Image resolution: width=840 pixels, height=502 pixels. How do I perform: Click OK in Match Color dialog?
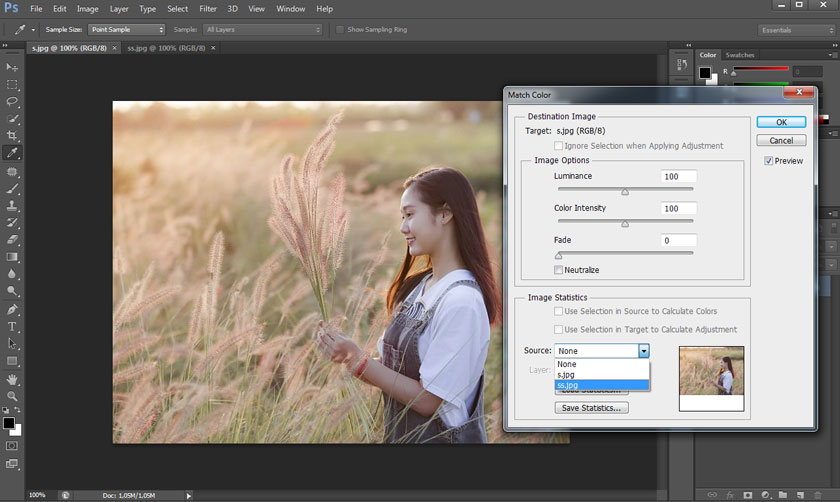point(781,122)
